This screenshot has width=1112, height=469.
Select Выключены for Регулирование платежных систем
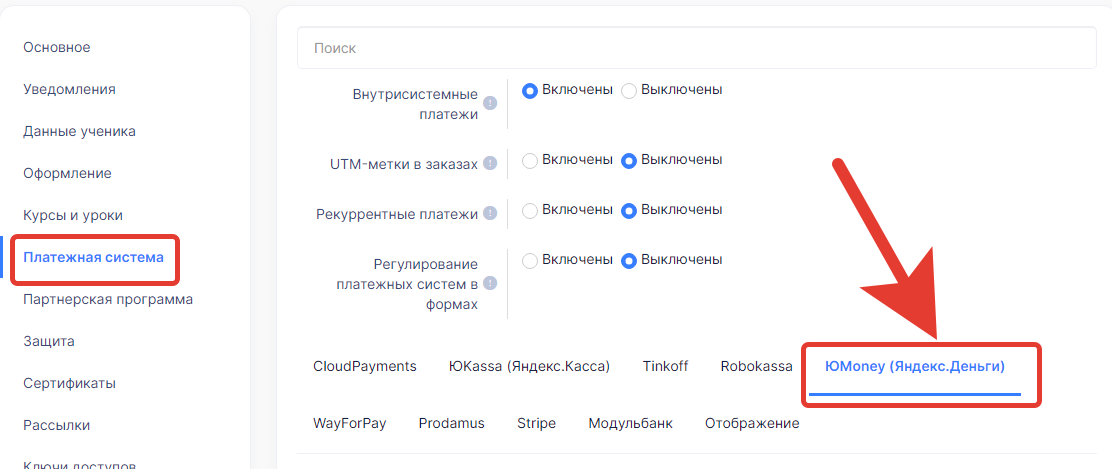[629, 261]
